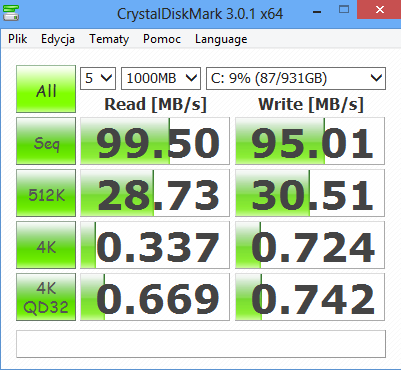Run all benchmarks with All button
The width and height of the screenshot is (401, 370).
[x=46, y=89]
